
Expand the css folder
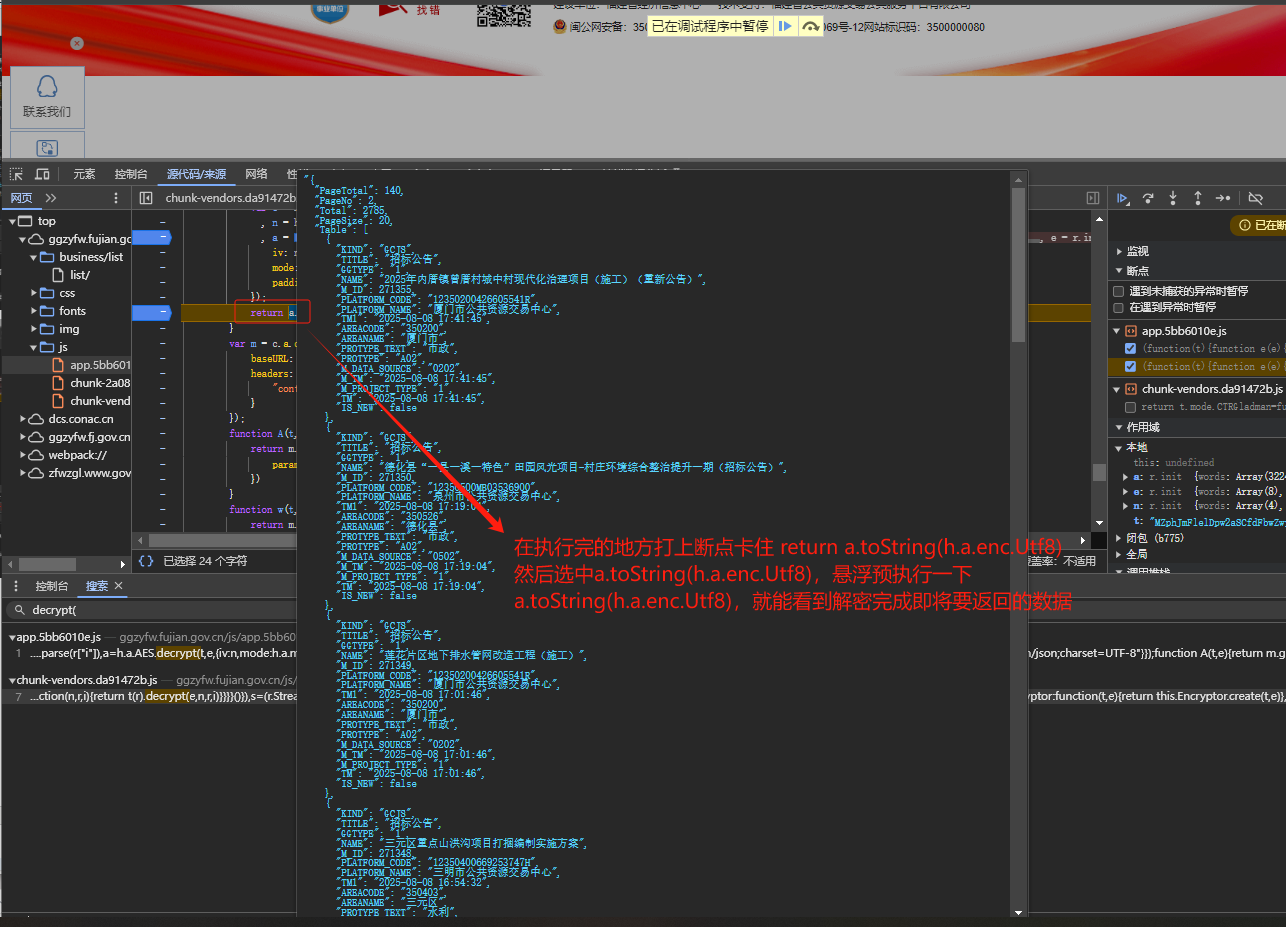(35, 293)
